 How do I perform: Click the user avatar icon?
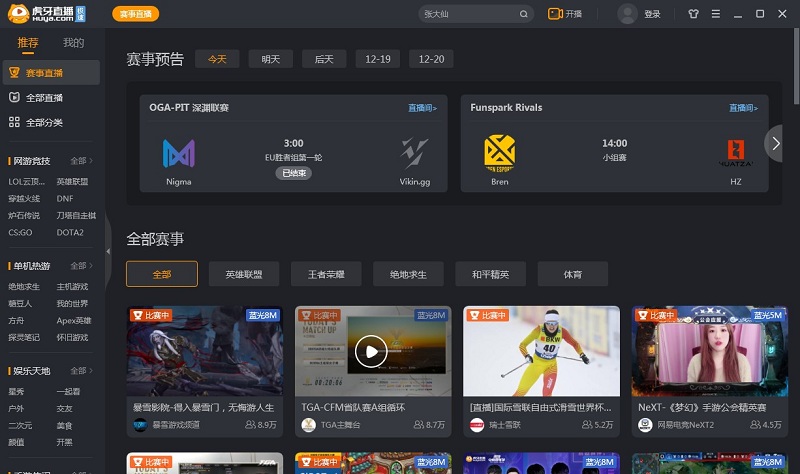[628, 14]
